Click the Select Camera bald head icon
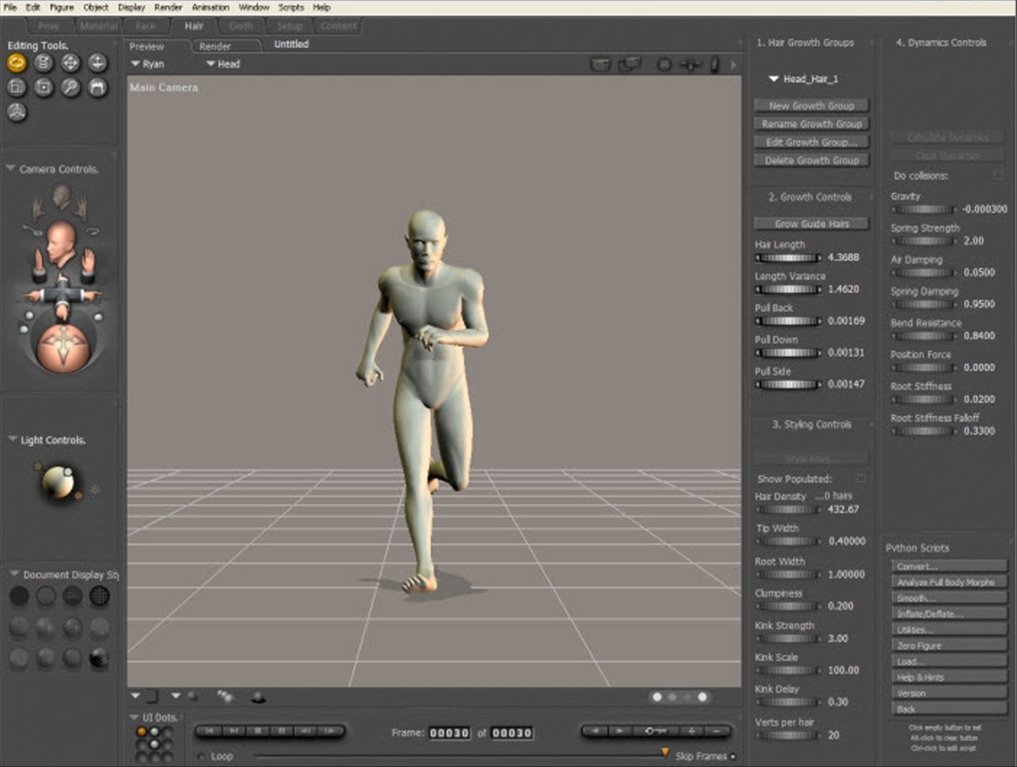 coord(61,243)
